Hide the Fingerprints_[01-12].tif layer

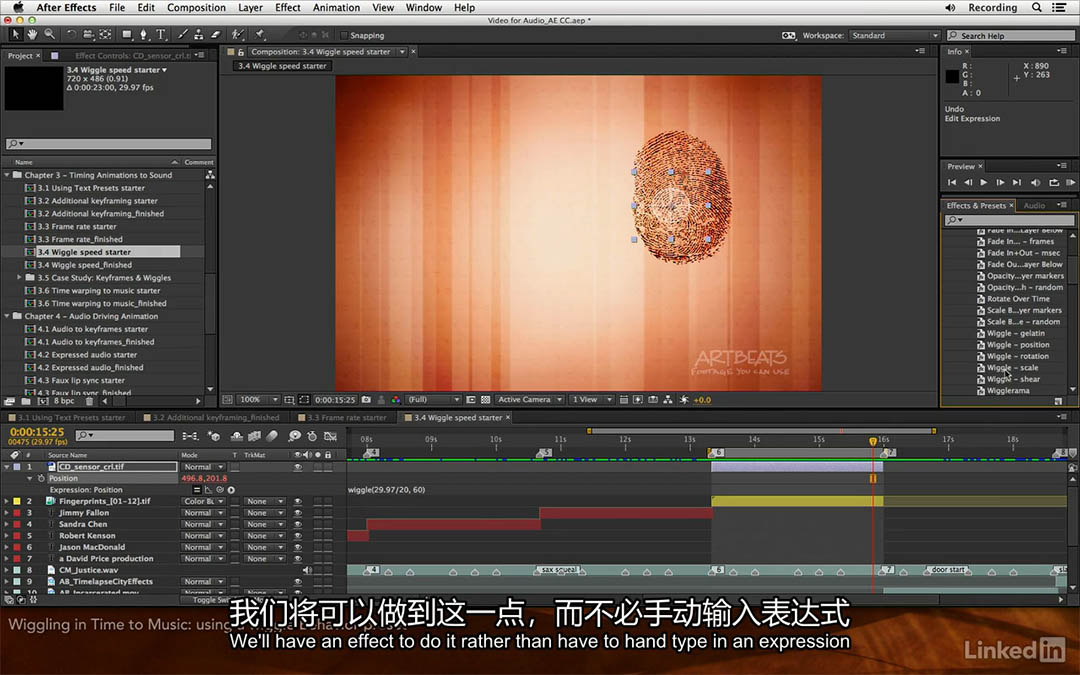coord(298,501)
